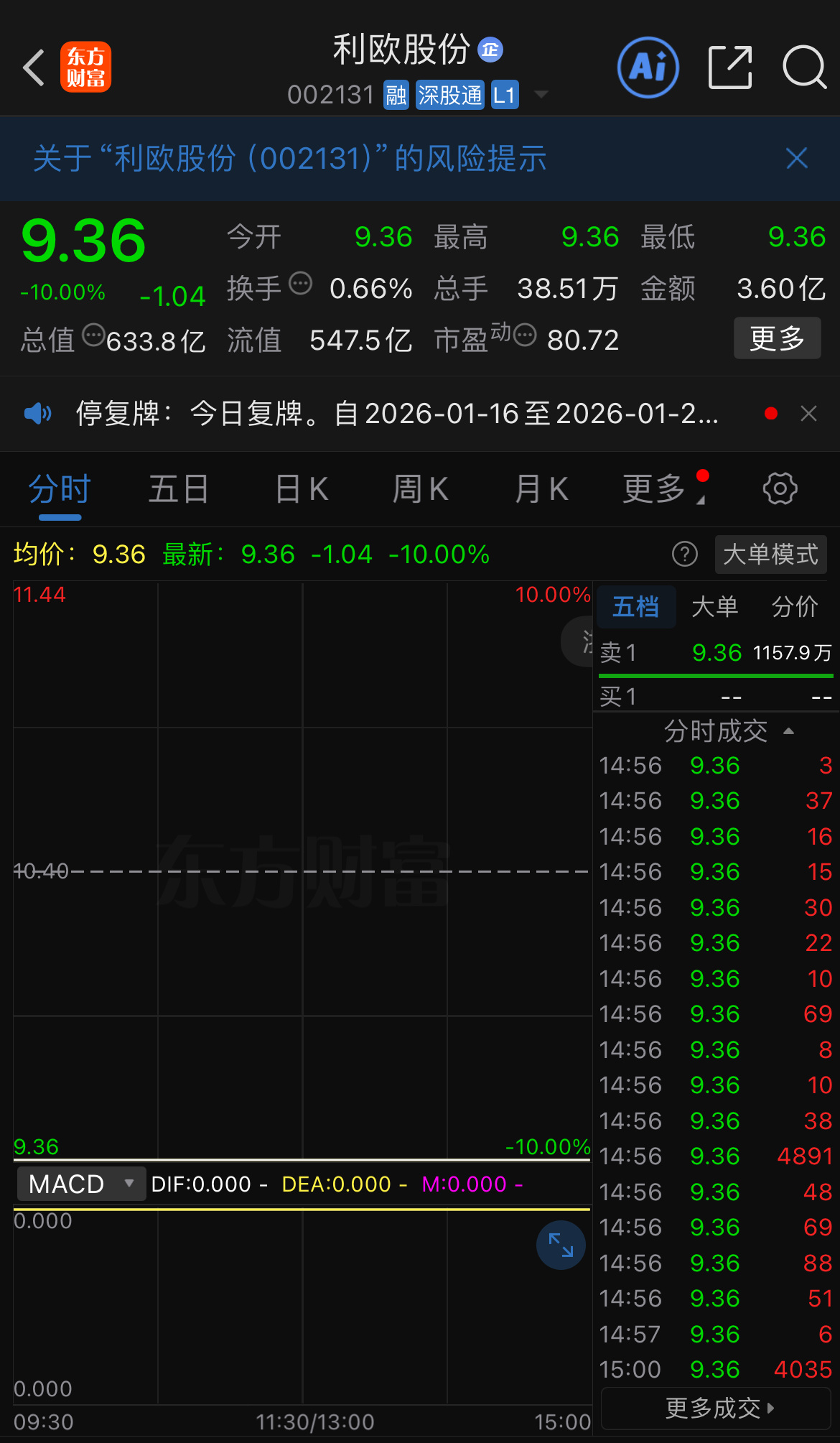The image size is (840, 1443).
Task: Tap the 利欧股份 stock name title
Action: click(x=402, y=50)
